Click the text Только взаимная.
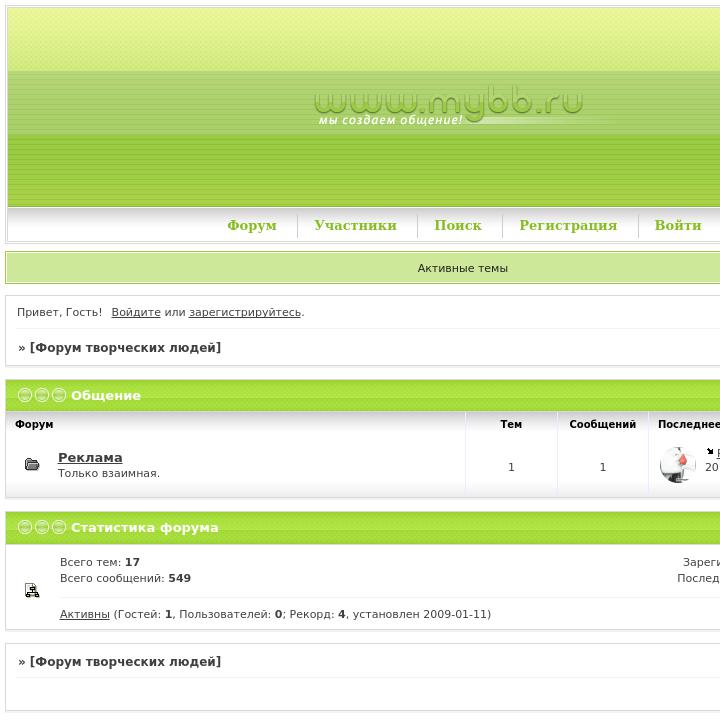Image resolution: width=720 pixels, height=720 pixels. 109,473
